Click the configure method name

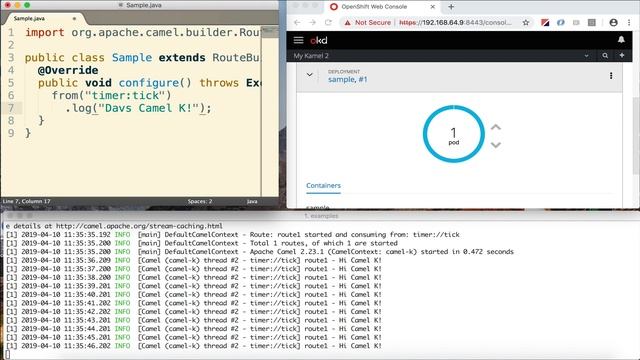[149, 83]
